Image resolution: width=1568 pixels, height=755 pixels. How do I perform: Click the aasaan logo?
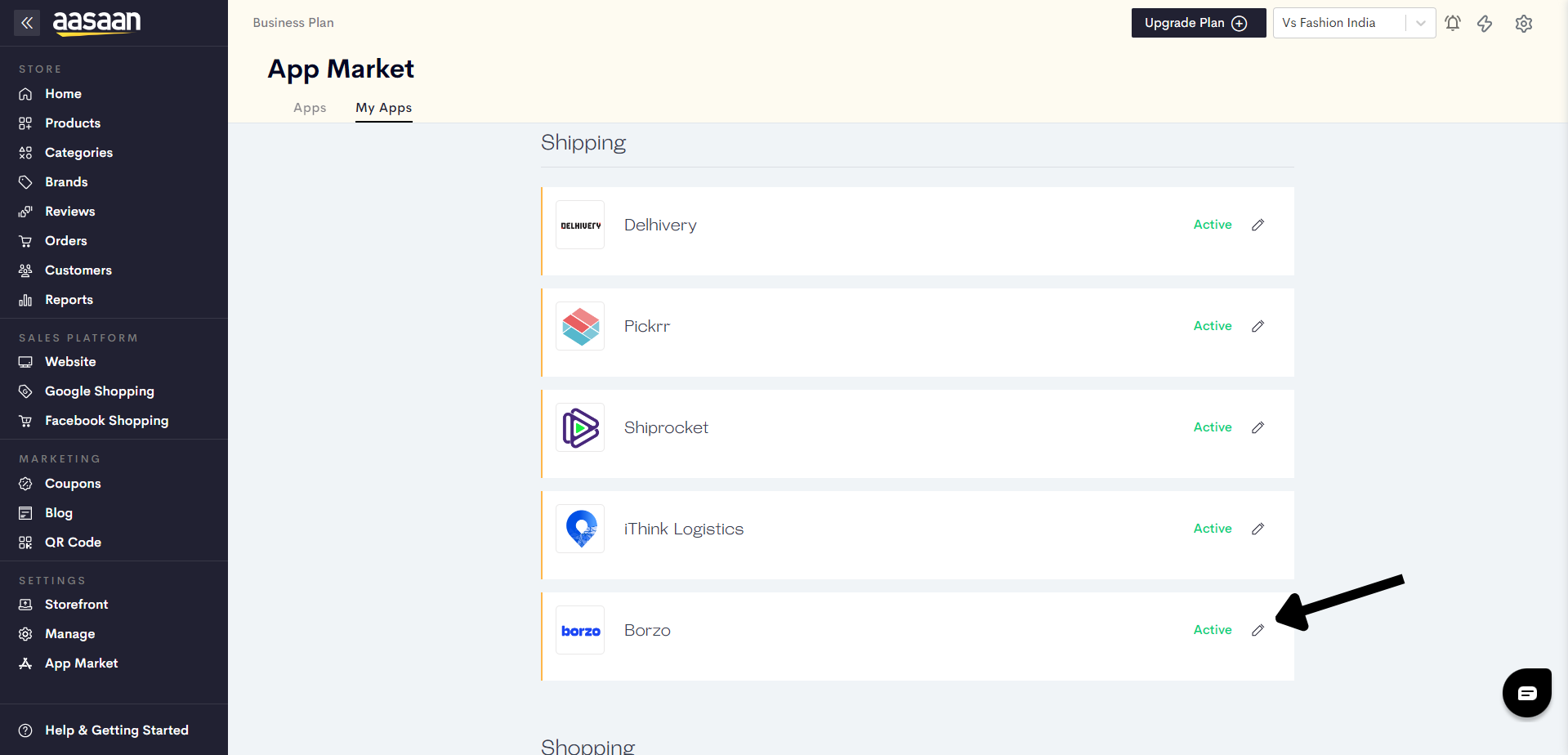[x=96, y=23]
